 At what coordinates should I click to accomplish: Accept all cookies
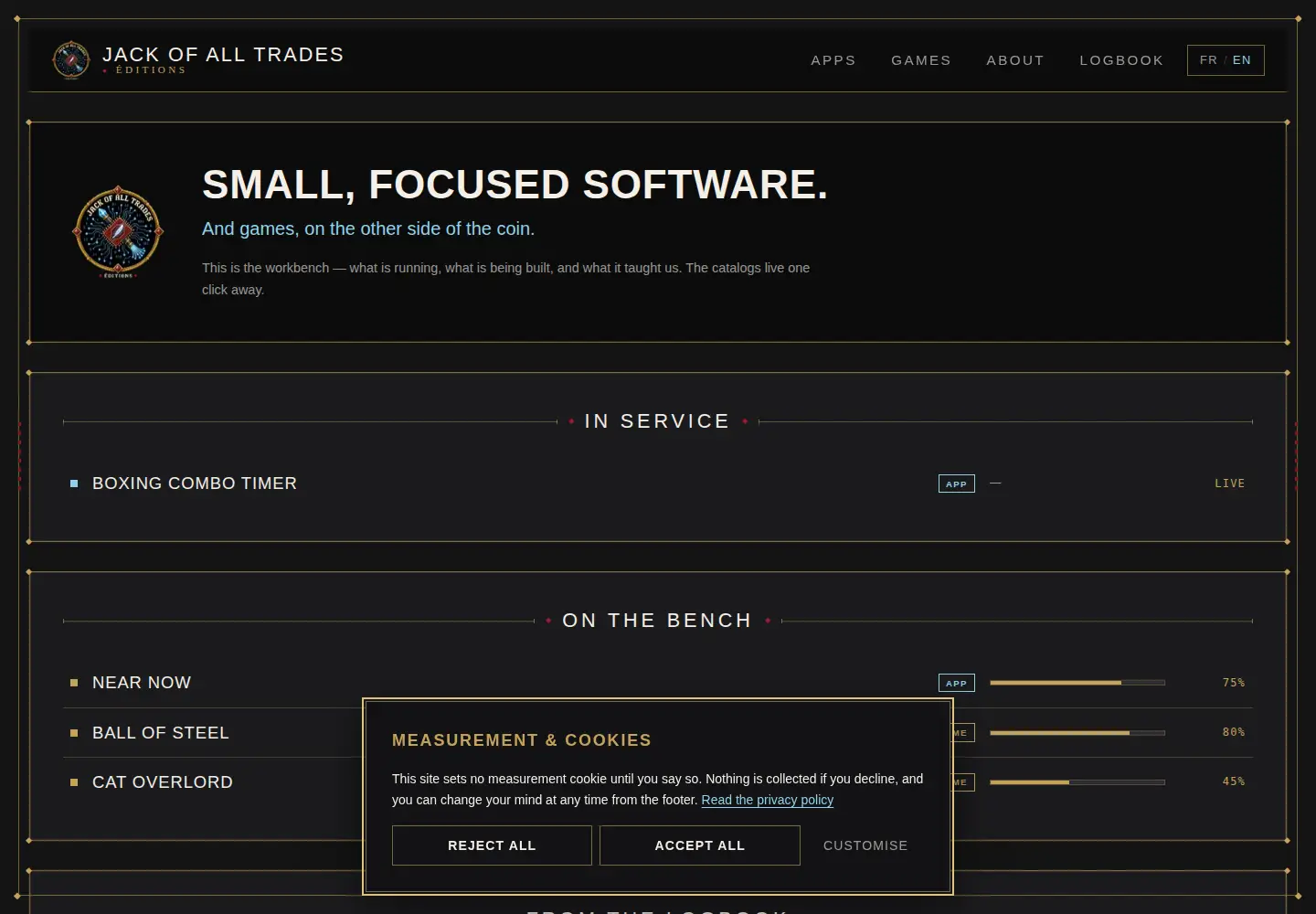pos(700,845)
